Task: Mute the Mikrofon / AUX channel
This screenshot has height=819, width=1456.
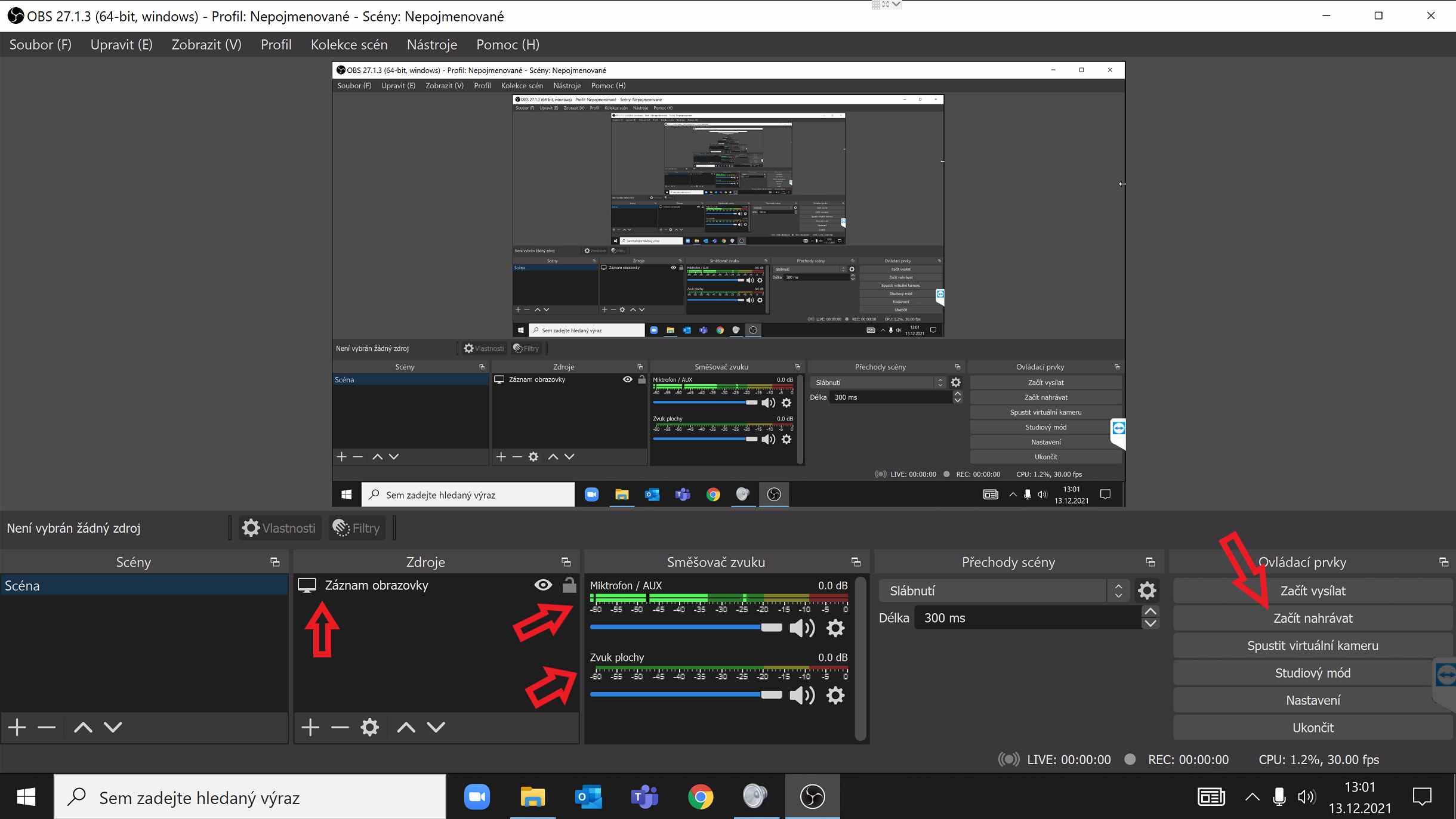Action: [802, 628]
